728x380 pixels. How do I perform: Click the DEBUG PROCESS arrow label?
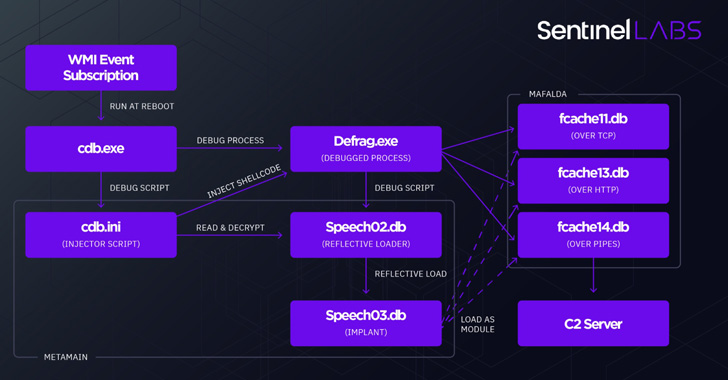point(230,140)
